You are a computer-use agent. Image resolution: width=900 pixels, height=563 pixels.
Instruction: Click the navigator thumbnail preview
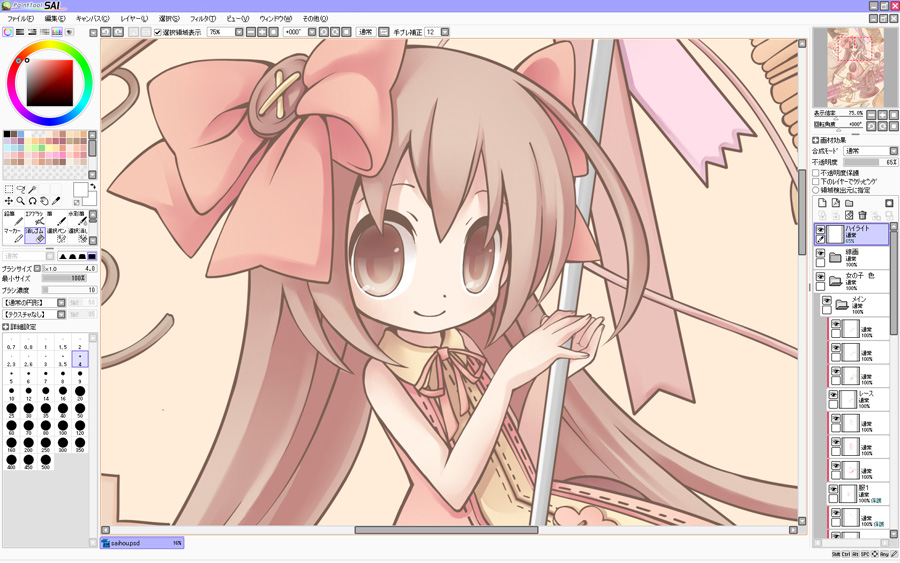856,67
